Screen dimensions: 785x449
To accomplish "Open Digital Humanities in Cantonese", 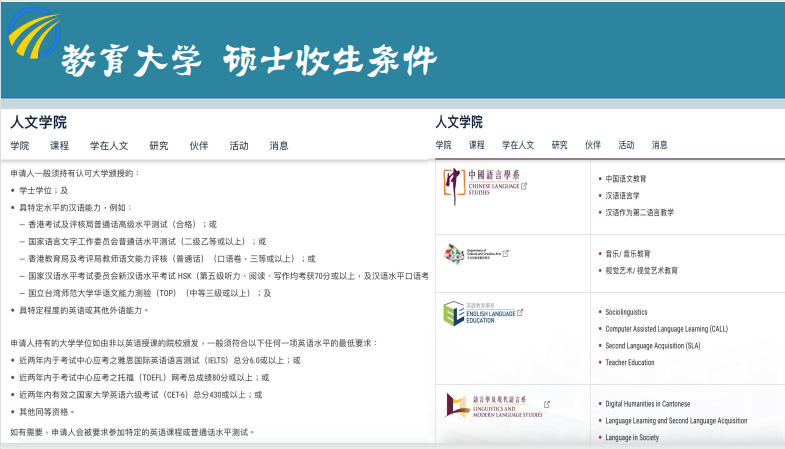I will pos(648,403).
